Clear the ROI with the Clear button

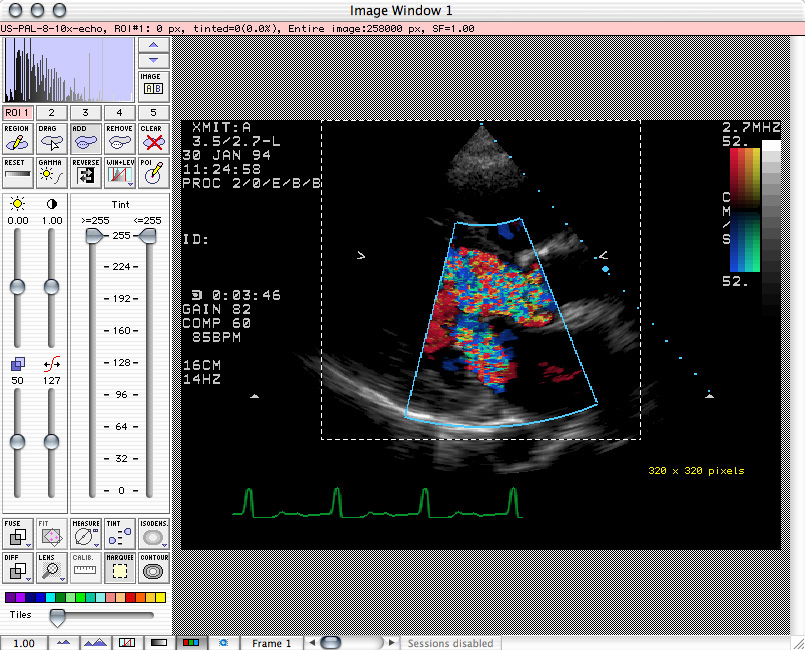(153, 139)
